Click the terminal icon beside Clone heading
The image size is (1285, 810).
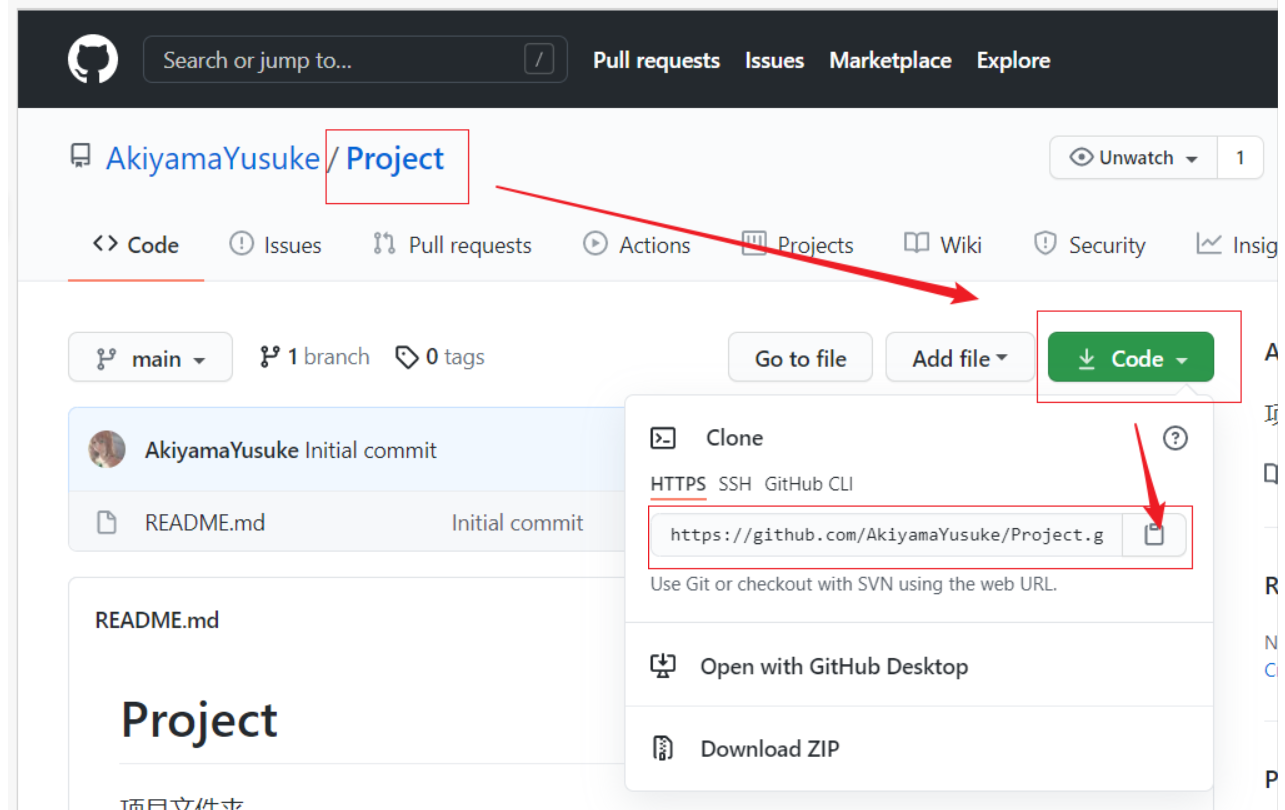tap(663, 438)
